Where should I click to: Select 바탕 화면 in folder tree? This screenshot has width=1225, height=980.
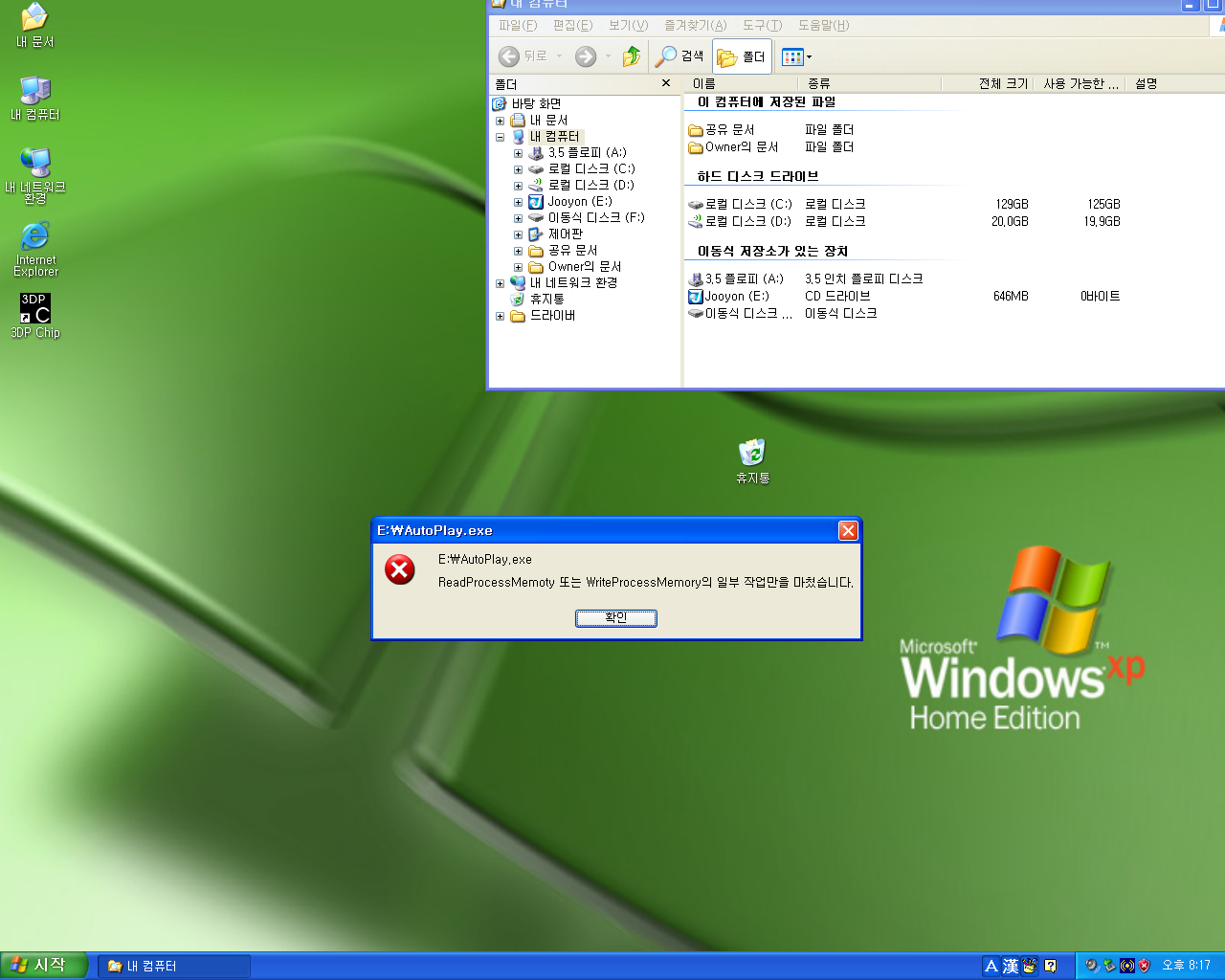pos(526,103)
